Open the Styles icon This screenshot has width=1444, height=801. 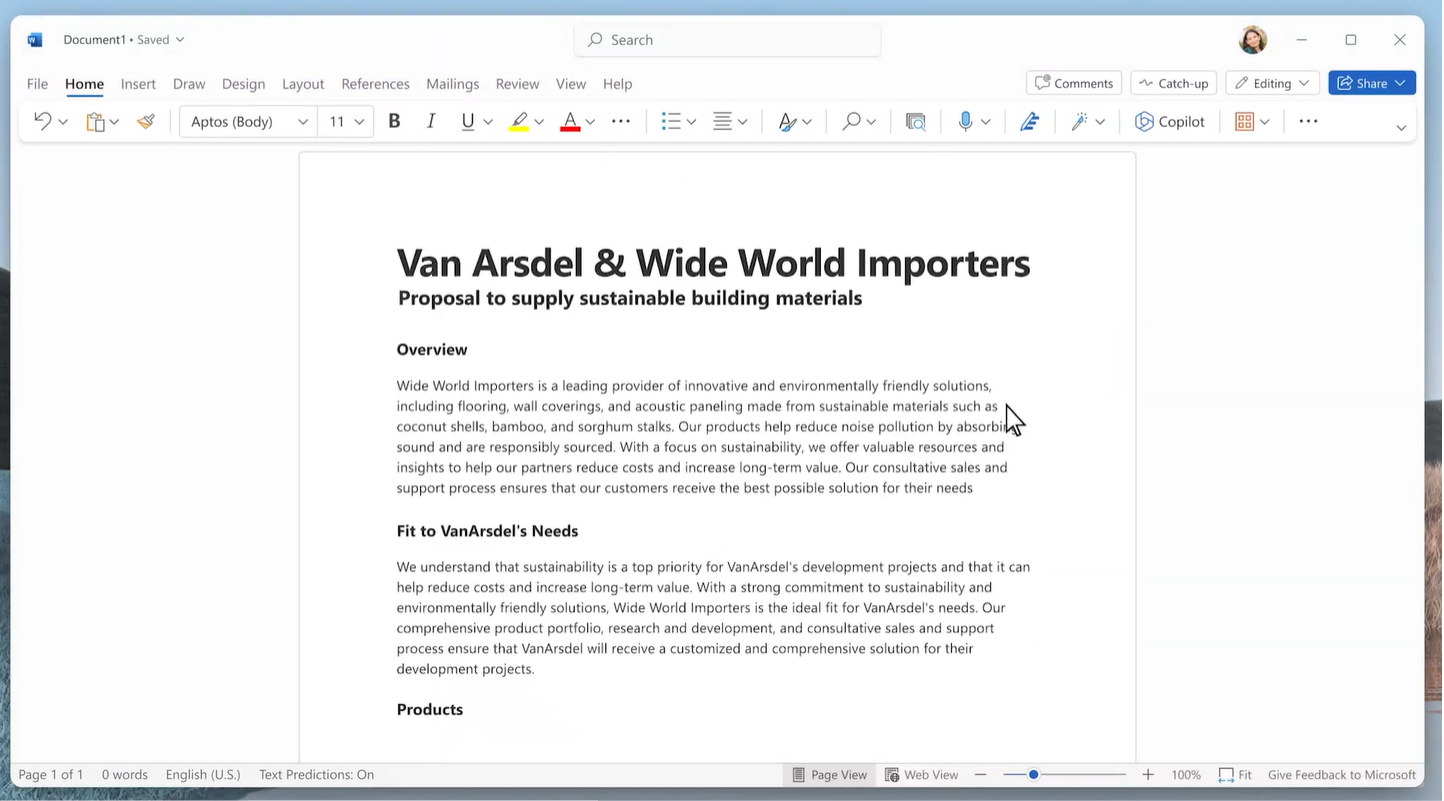tap(788, 121)
